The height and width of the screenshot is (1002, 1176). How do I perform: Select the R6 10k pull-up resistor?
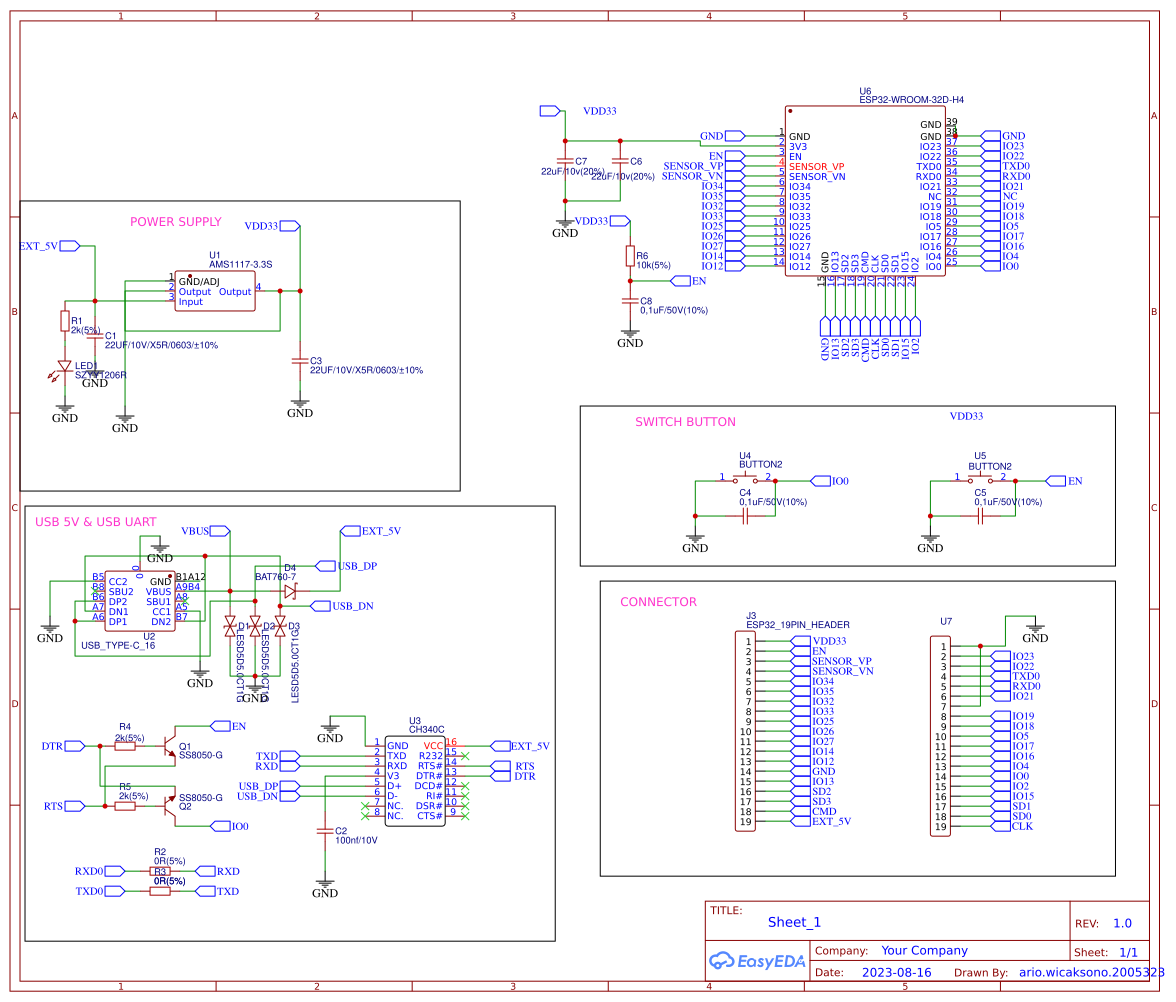[x=630, y=256]
